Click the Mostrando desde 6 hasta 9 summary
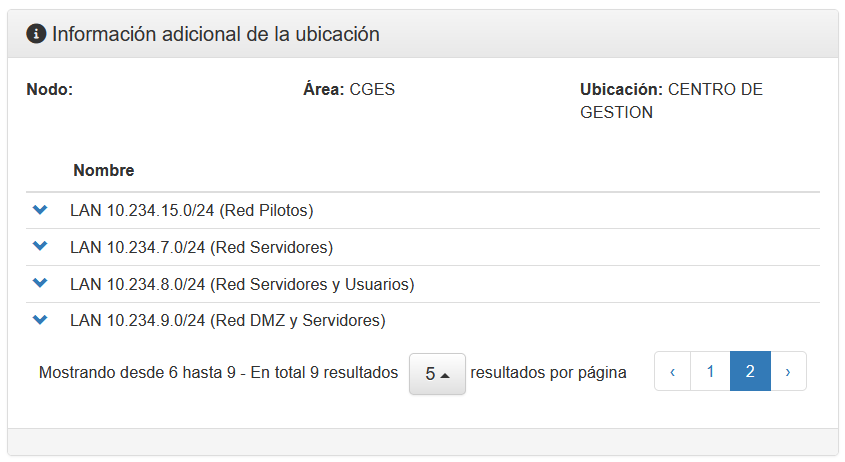This screenshot has height=462, width=845. pos(218,373)
